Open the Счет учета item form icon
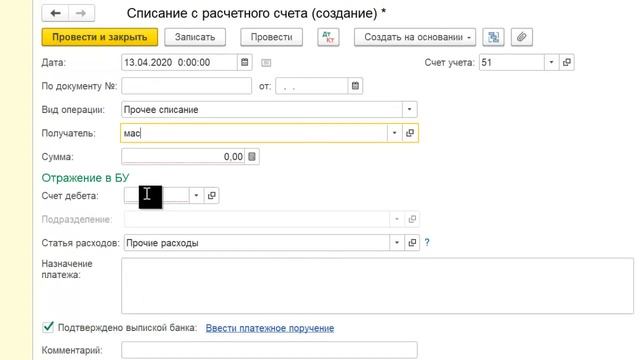 pos(567,62)
